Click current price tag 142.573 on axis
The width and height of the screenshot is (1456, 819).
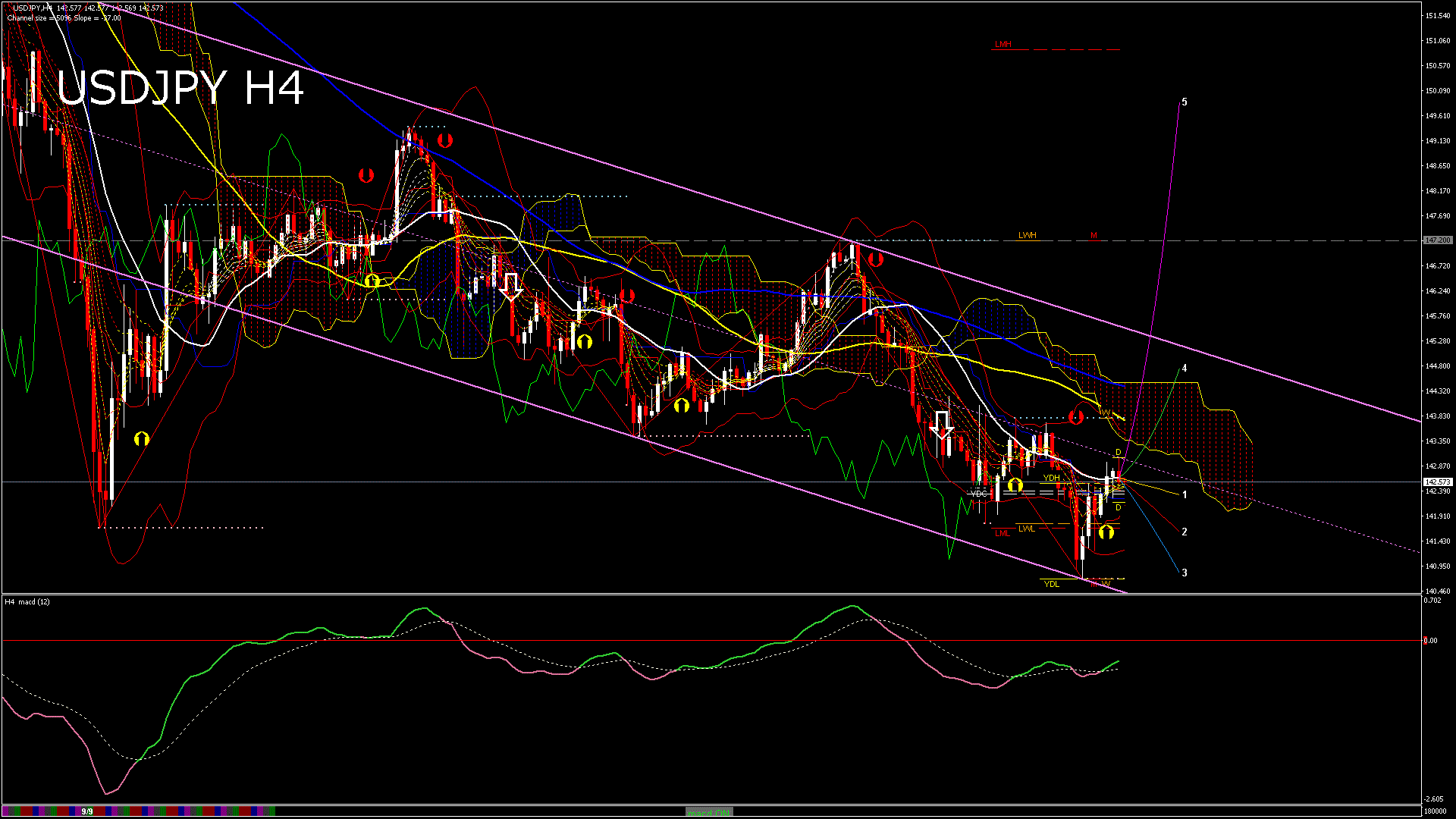[x=1437, y=482]
